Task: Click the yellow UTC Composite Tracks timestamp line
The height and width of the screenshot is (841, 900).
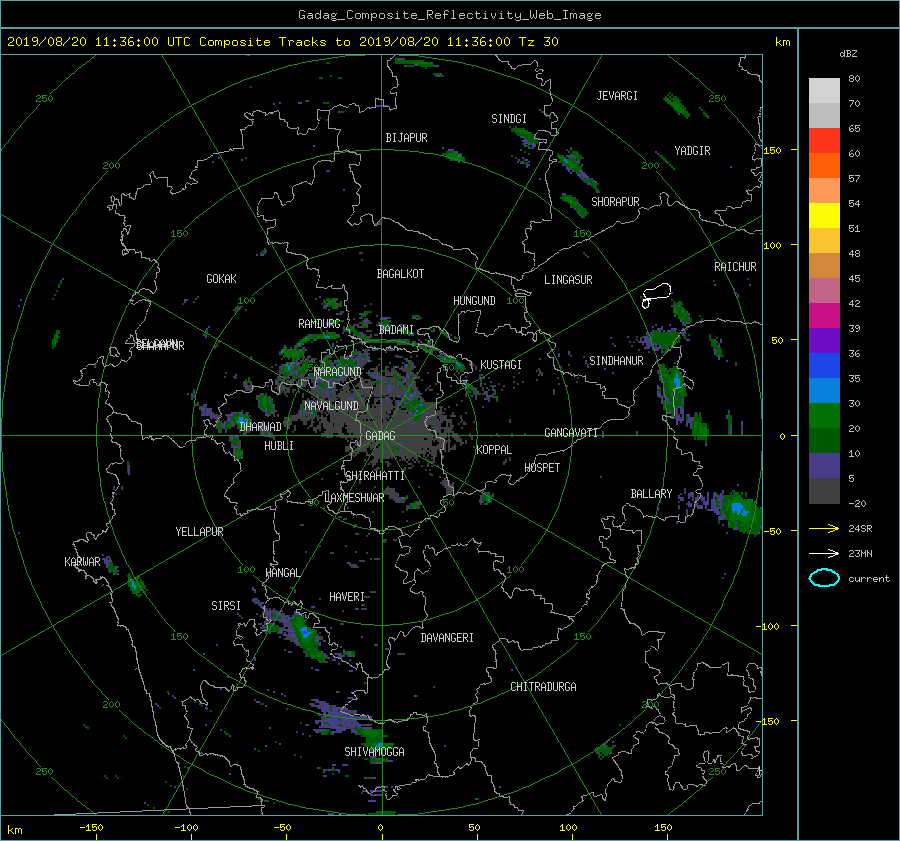Action: point(282,42)
